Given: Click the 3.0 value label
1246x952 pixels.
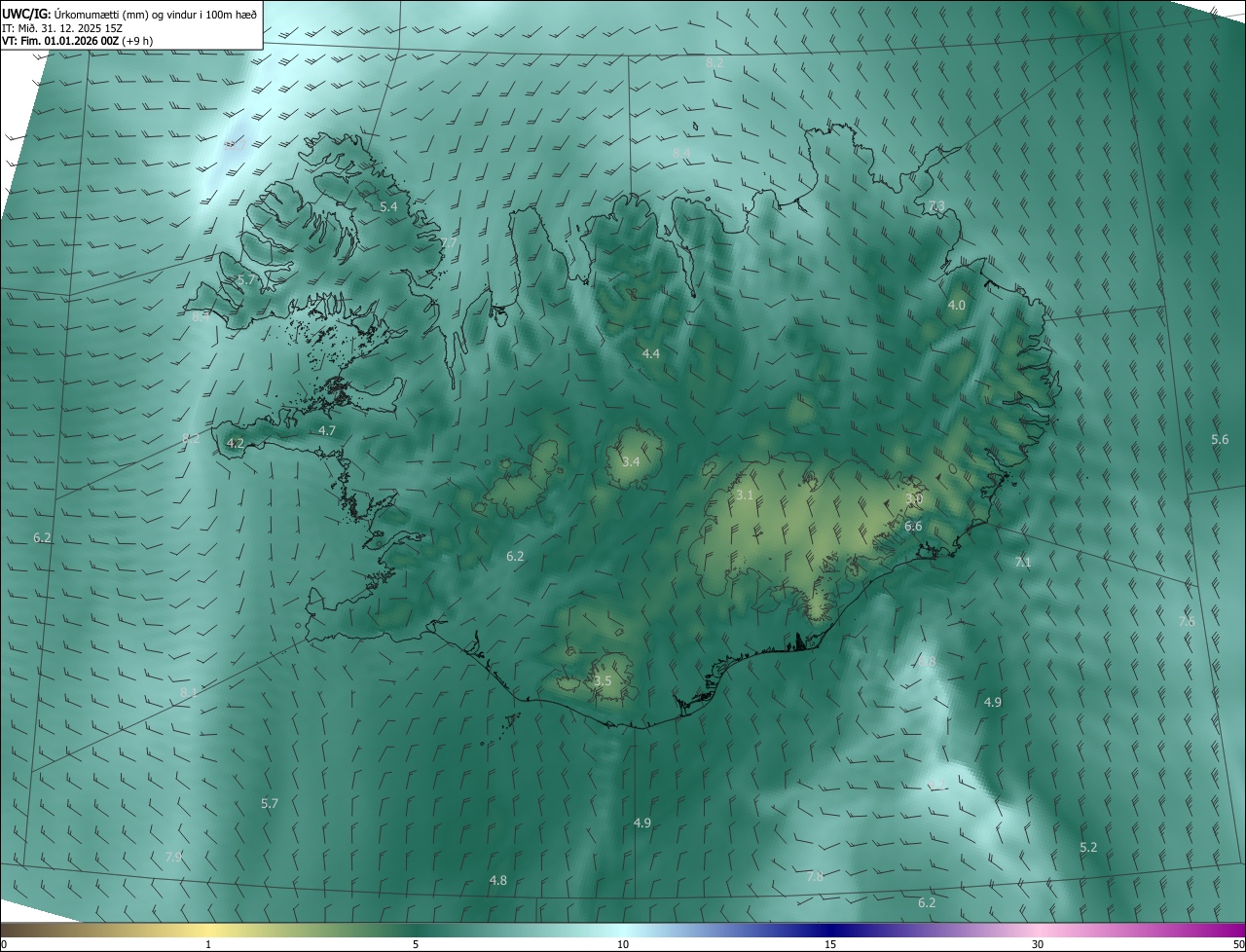Looking at the screenshot, I should point(913,498).
